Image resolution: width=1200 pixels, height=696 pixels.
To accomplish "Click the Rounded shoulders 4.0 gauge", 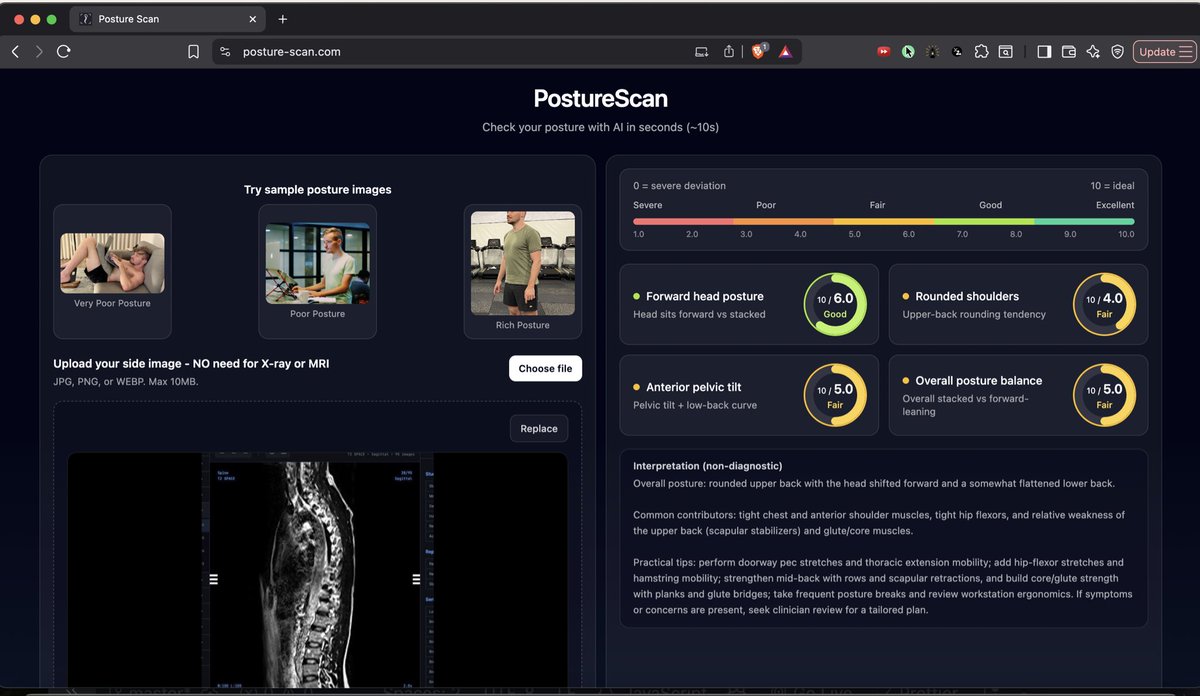I will (x=1104, y=305).
